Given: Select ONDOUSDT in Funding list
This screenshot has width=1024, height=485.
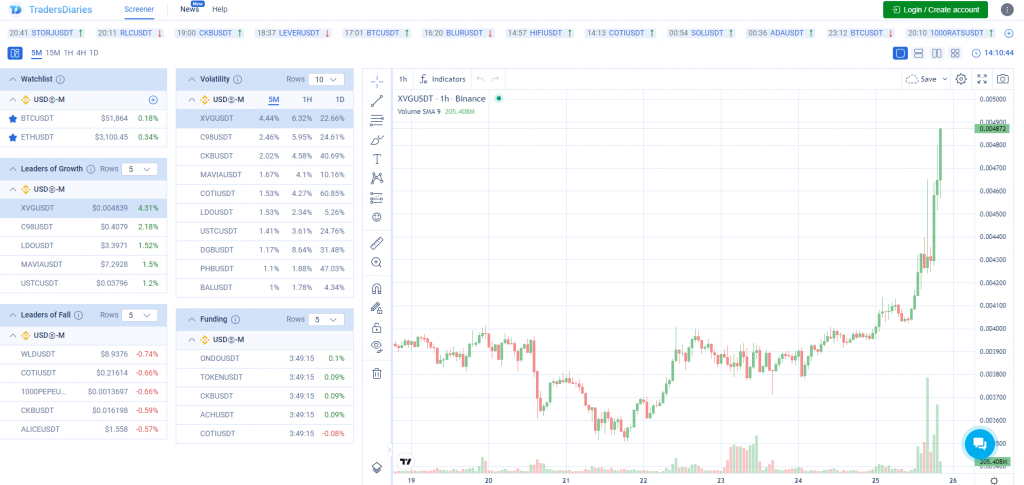Looking at the screenshot, I should click(265, 358).
